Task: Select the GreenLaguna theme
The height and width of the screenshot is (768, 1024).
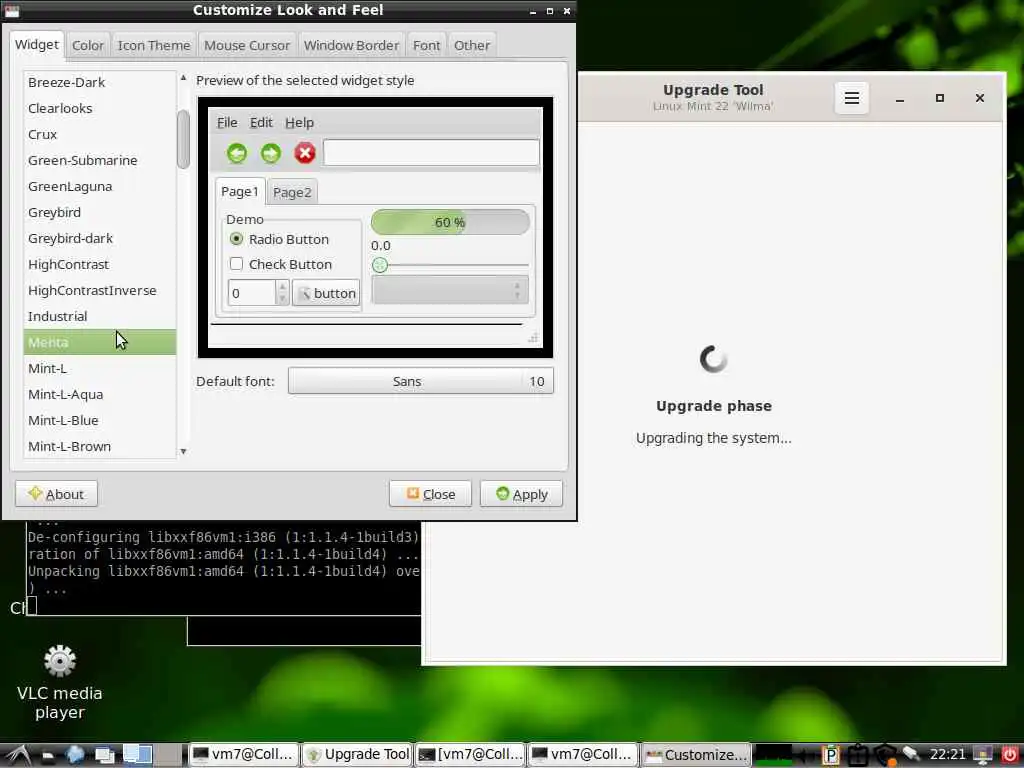Action: click(100, 187)
